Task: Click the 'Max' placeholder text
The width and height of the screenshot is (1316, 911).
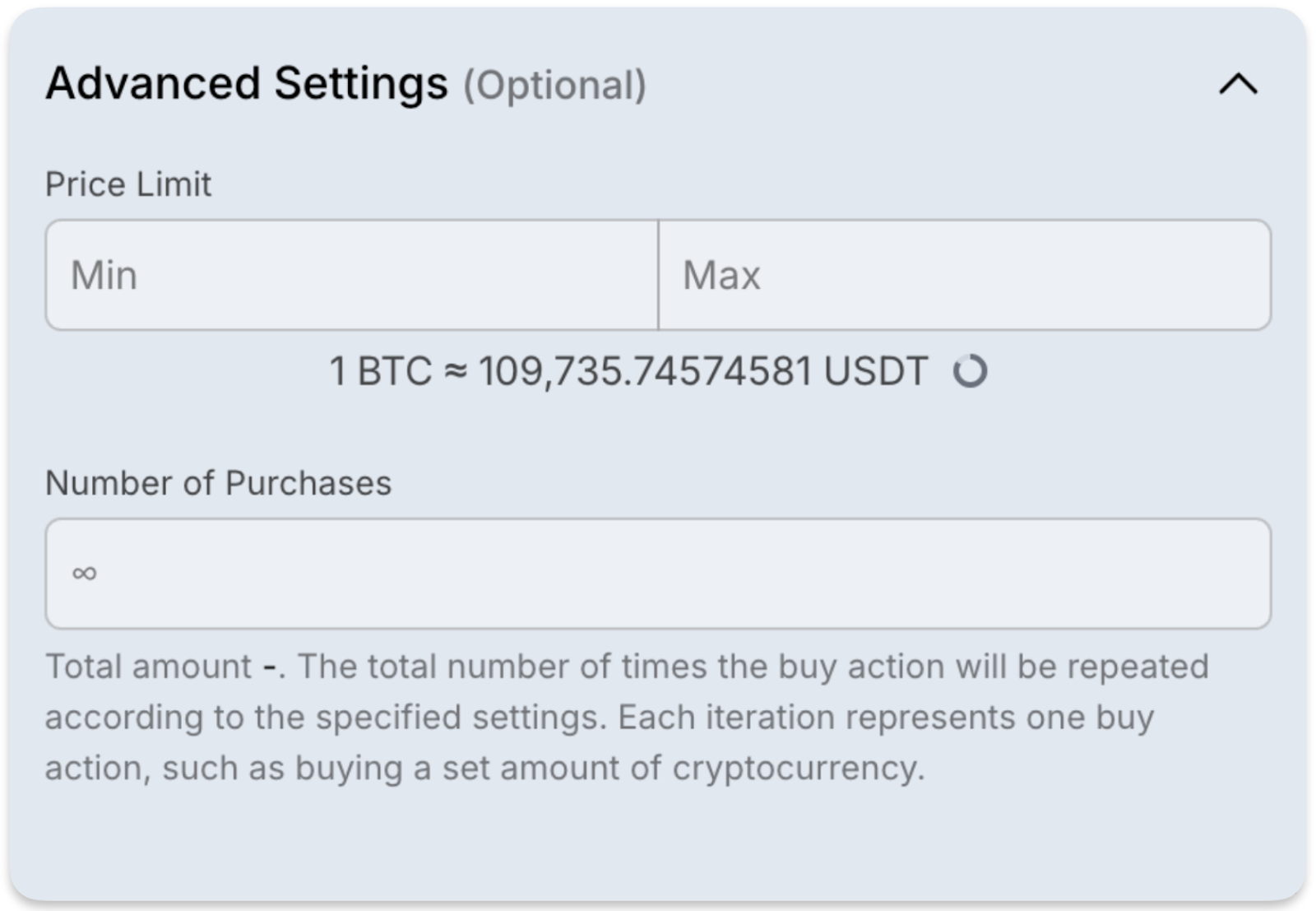Action: pyautogui.click(x=721, y=275)
